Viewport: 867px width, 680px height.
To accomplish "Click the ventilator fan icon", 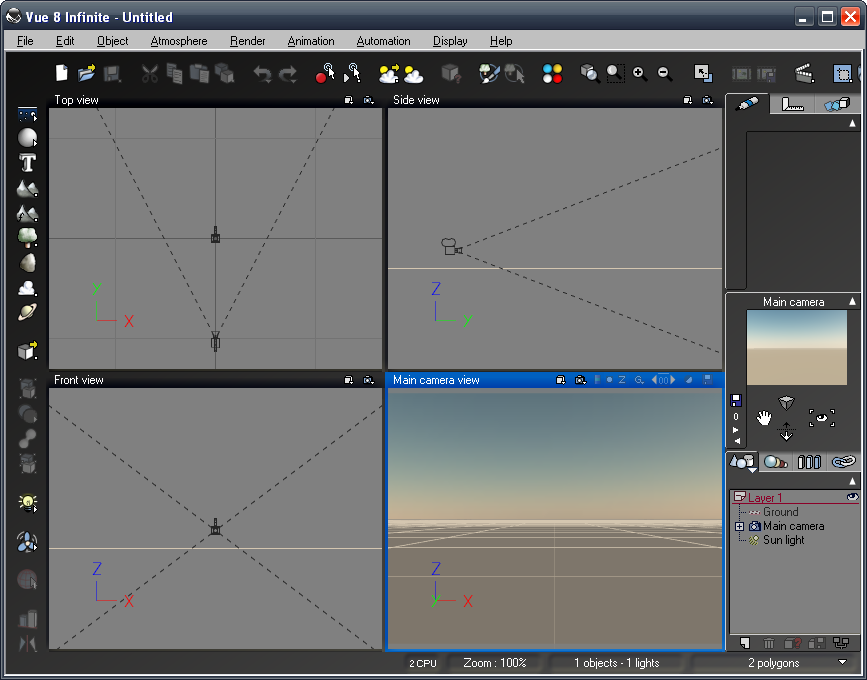I will pos(27,542).
